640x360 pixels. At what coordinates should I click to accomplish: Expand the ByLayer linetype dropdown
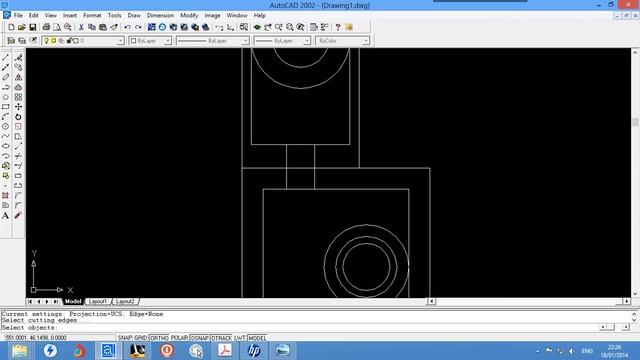pyautogui.click(x=245, y=41)
